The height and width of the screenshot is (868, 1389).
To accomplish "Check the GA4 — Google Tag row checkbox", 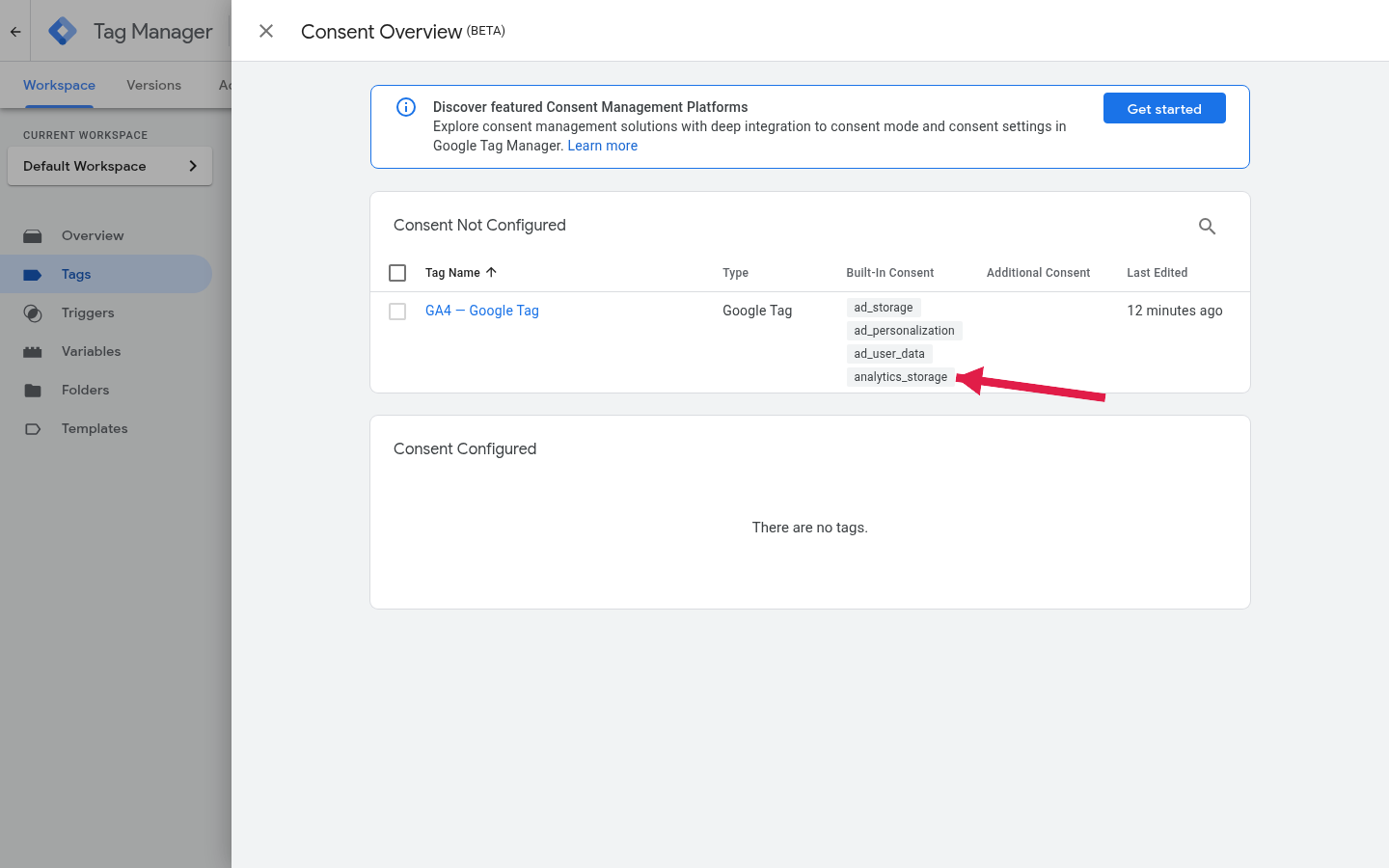I will (397, 312).
